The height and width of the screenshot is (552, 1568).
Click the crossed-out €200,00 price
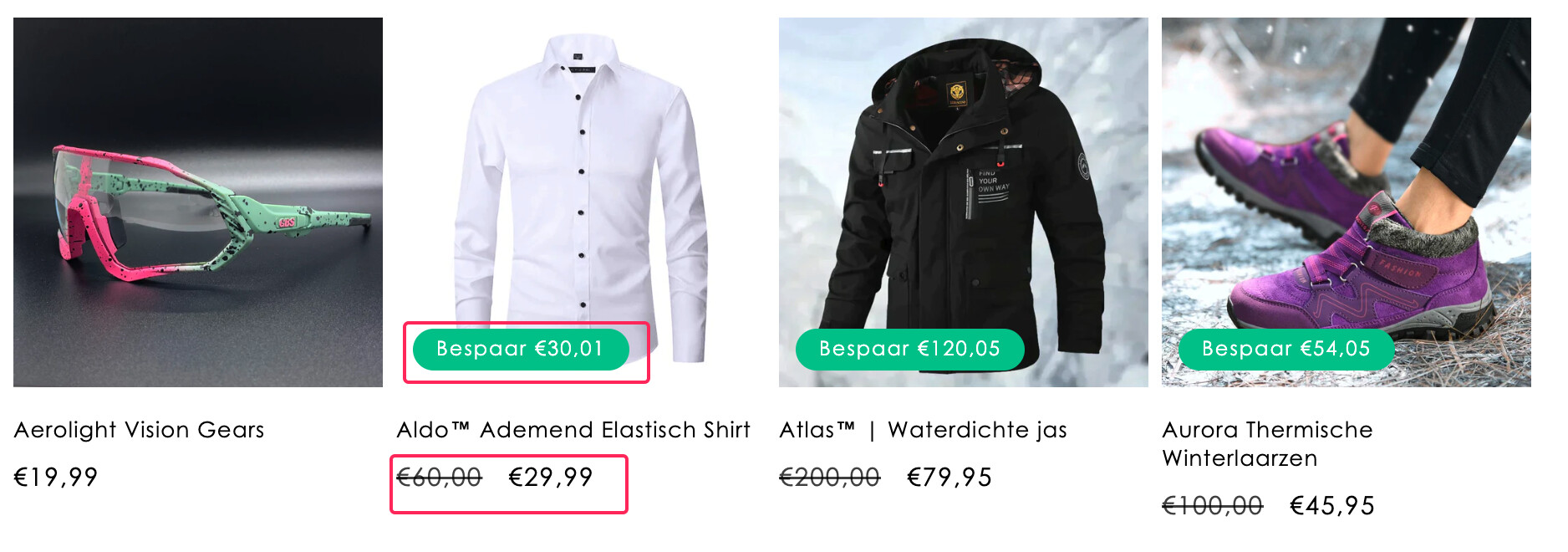[x=830, y=478]
